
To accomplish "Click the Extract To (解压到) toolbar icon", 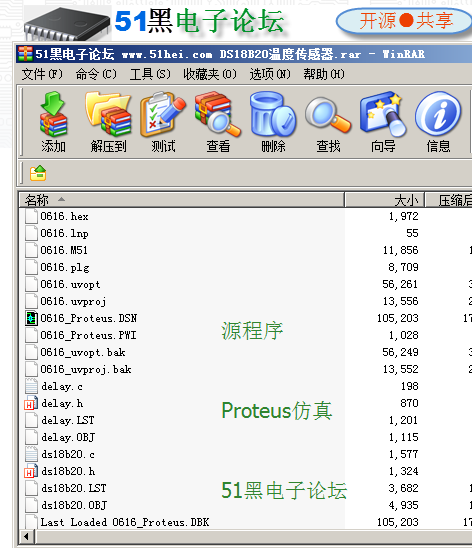I will [x=108, y=122].
